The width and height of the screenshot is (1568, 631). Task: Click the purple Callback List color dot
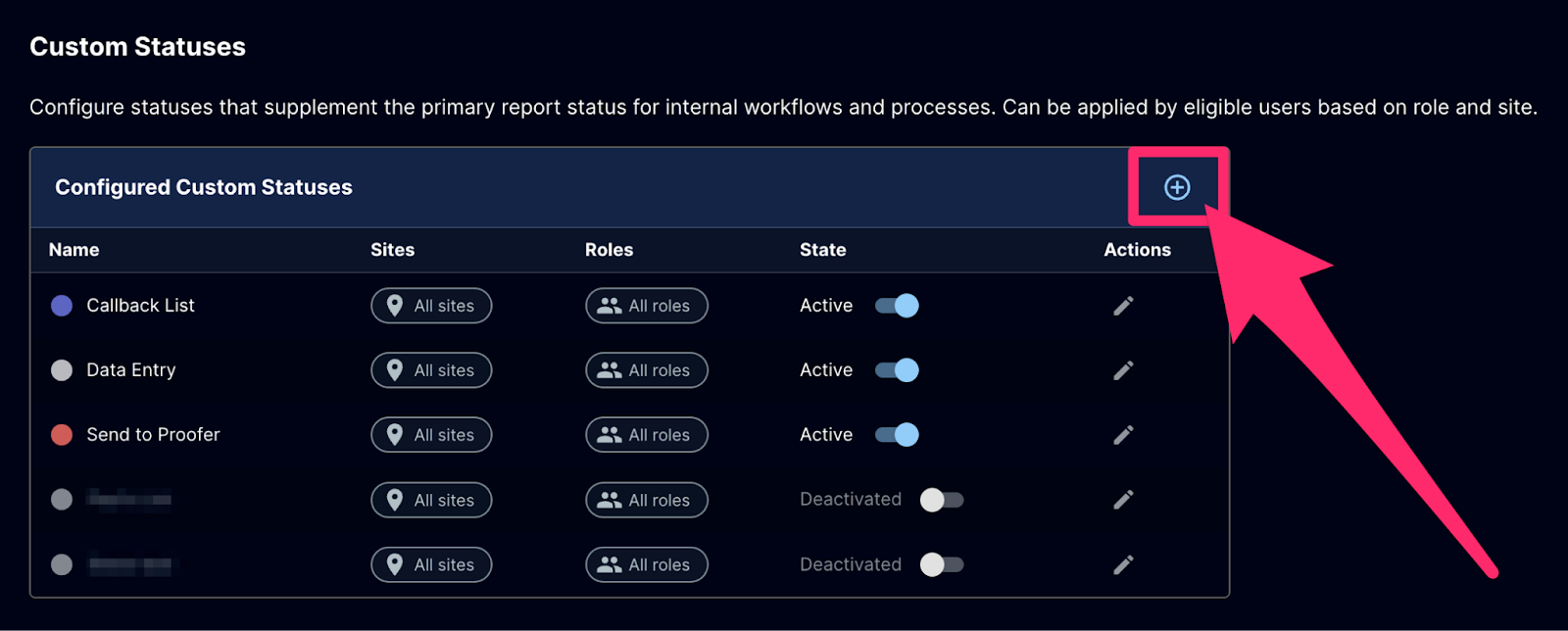[x=62, y=306]
